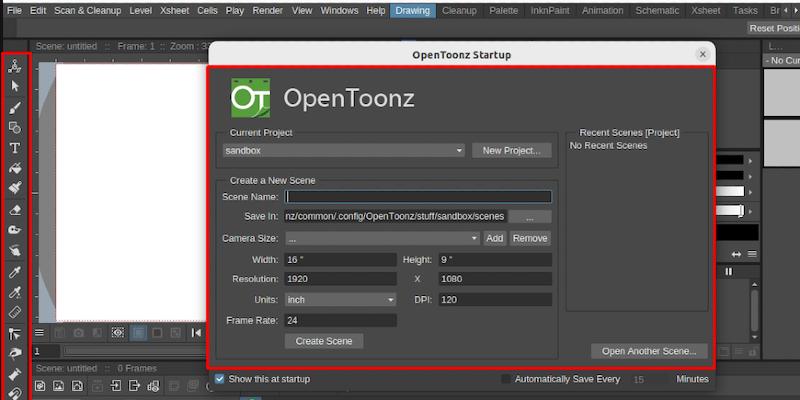
Task: Click the Save In browse ... button
Action: click(530, 217)
